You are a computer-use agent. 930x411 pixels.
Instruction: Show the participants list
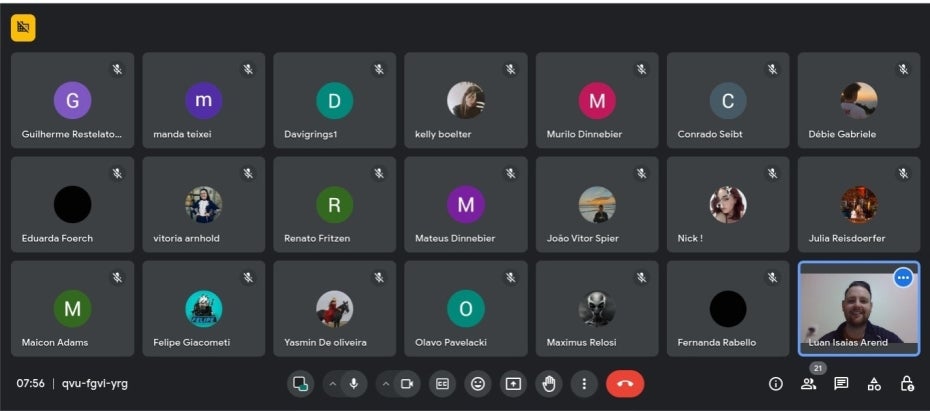coord(808,383)
